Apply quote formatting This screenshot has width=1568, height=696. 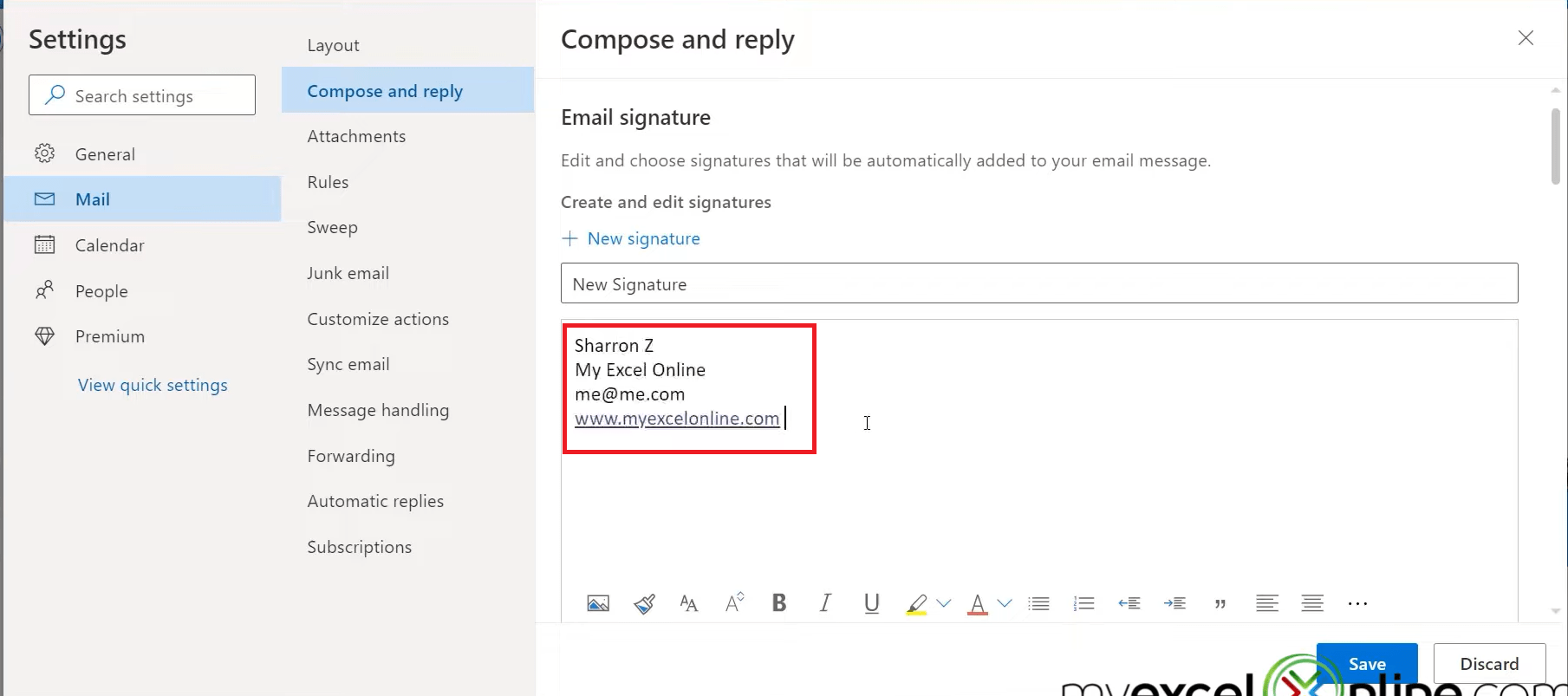[x=1220, y=603]
